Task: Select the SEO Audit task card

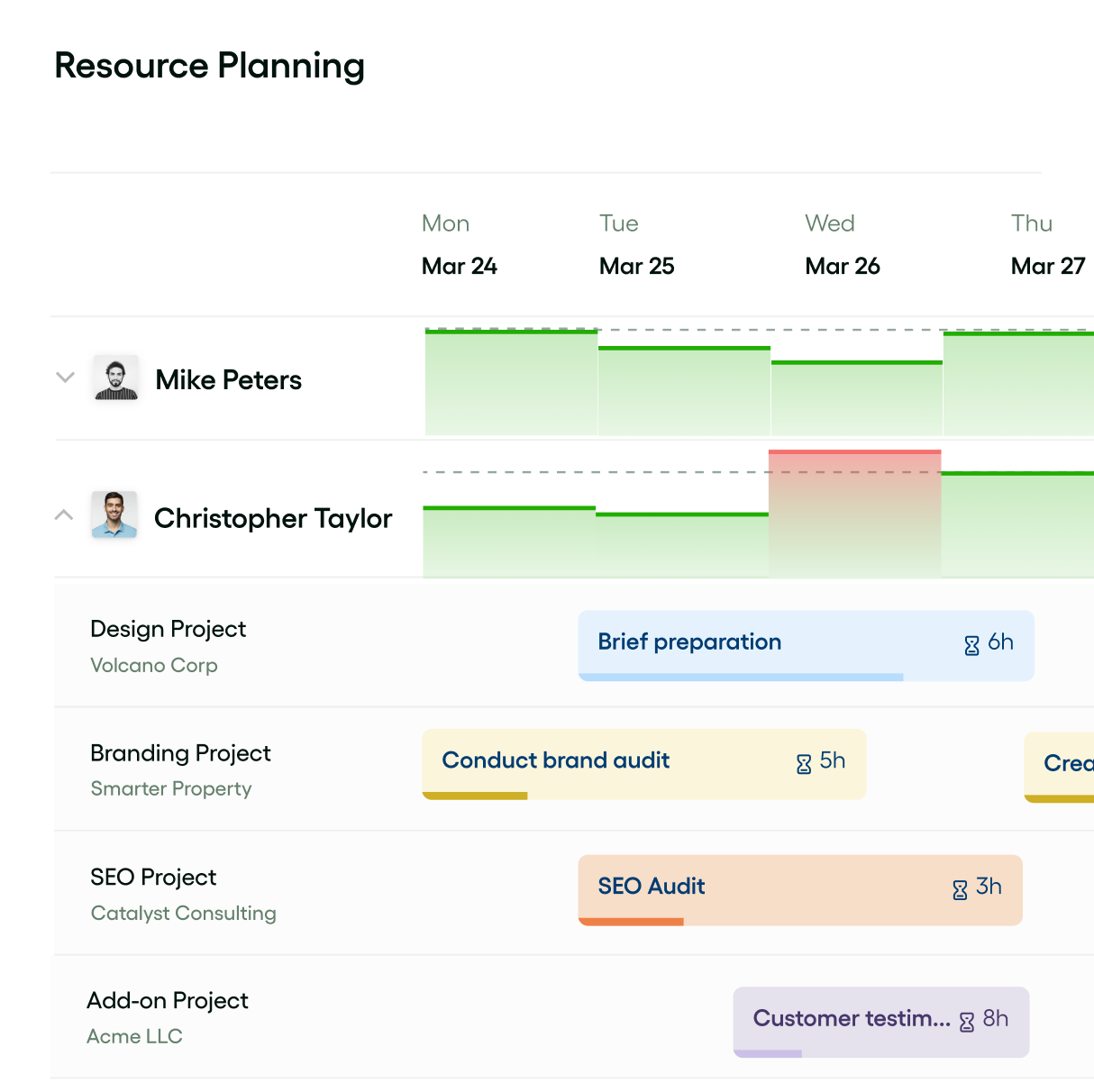Action: tap(703, 887)
